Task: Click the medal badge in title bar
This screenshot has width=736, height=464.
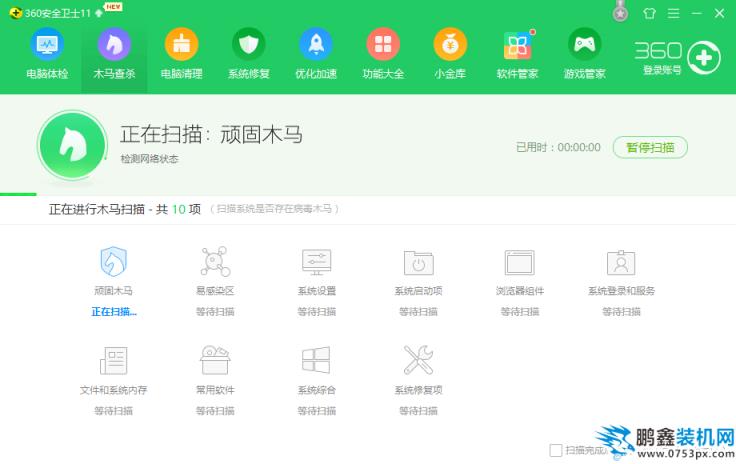Action: pos(621,11)
